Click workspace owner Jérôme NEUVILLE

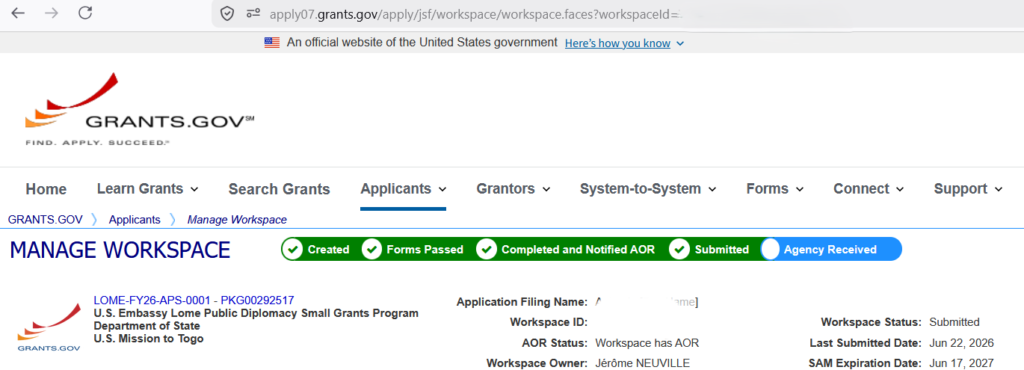642,363
